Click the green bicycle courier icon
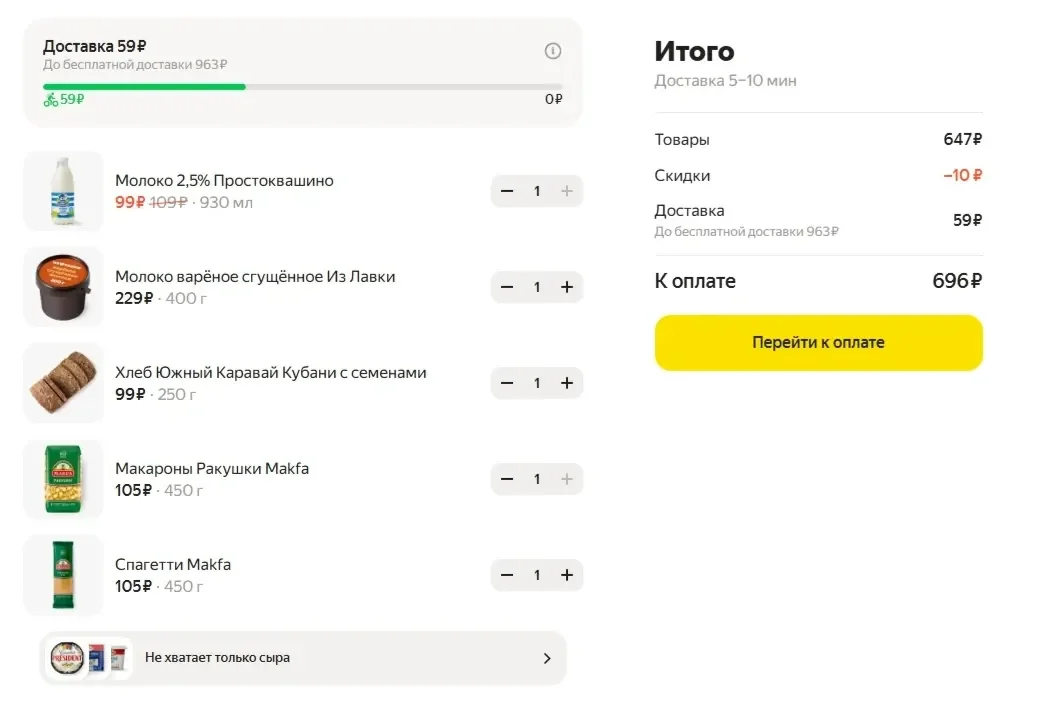 coord(51,100)
